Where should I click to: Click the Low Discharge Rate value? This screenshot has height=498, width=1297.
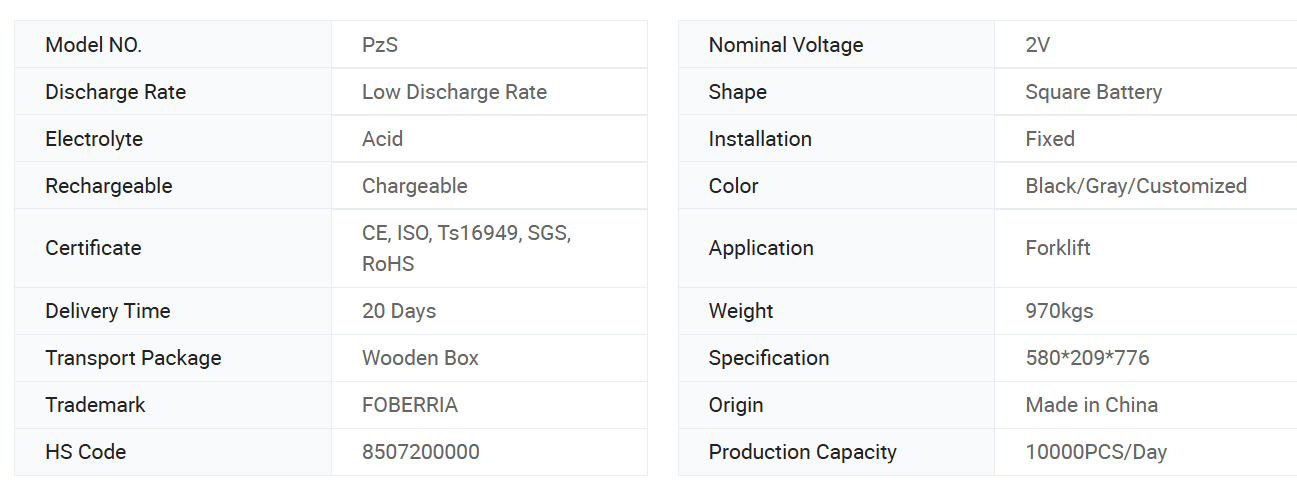pyautogui.click(x=454, y=92)
